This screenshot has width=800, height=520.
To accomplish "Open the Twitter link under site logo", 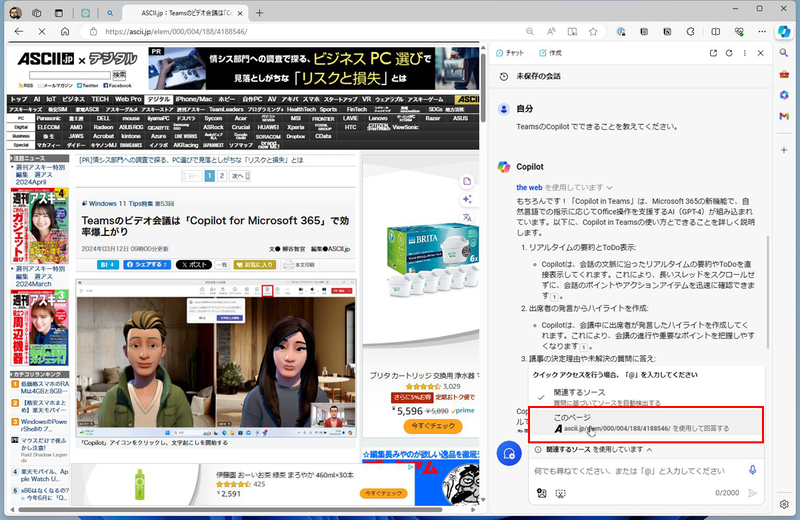I will pos(89,86).
